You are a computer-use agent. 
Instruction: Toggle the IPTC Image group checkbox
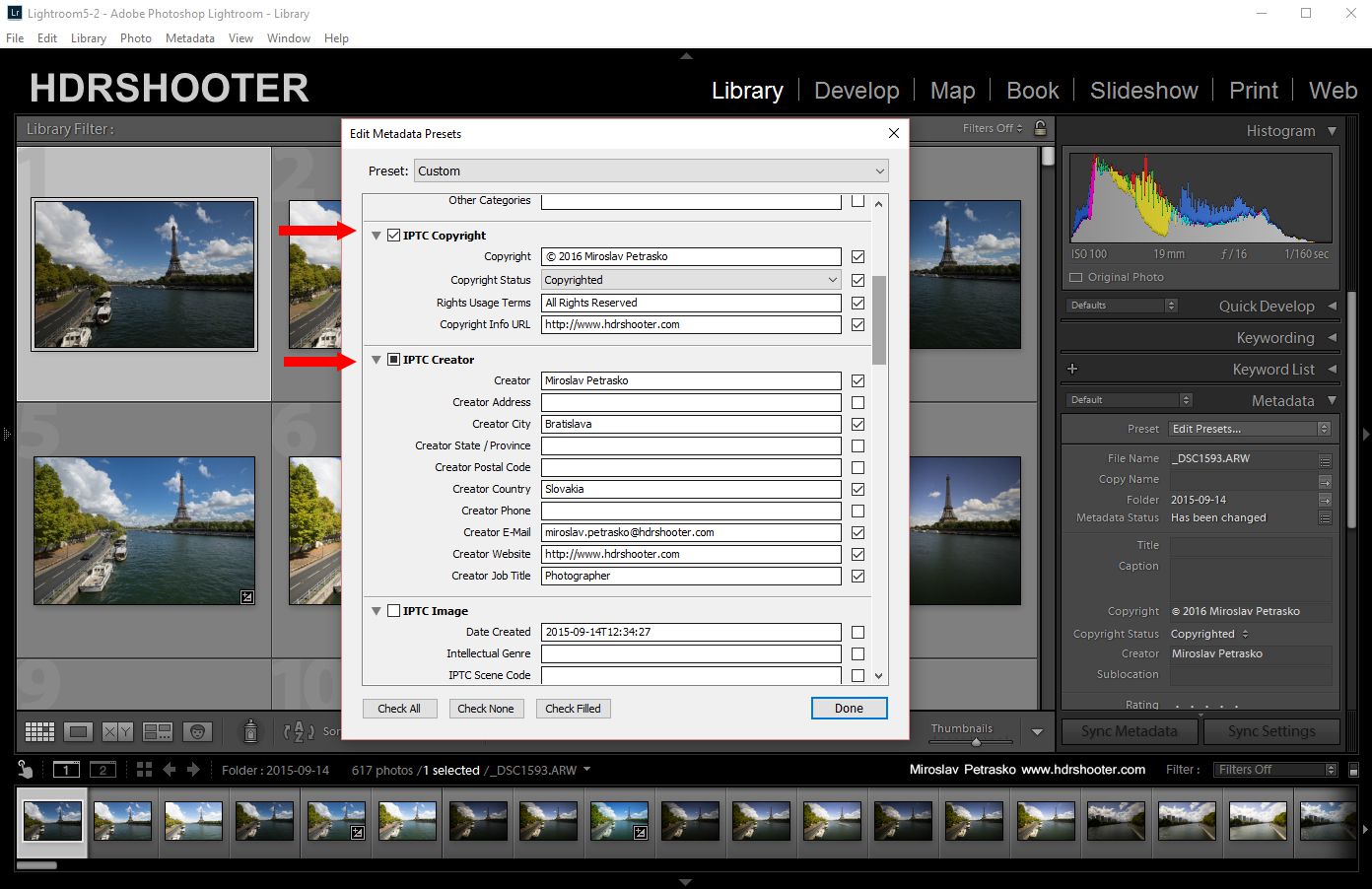tap(394, 611)
